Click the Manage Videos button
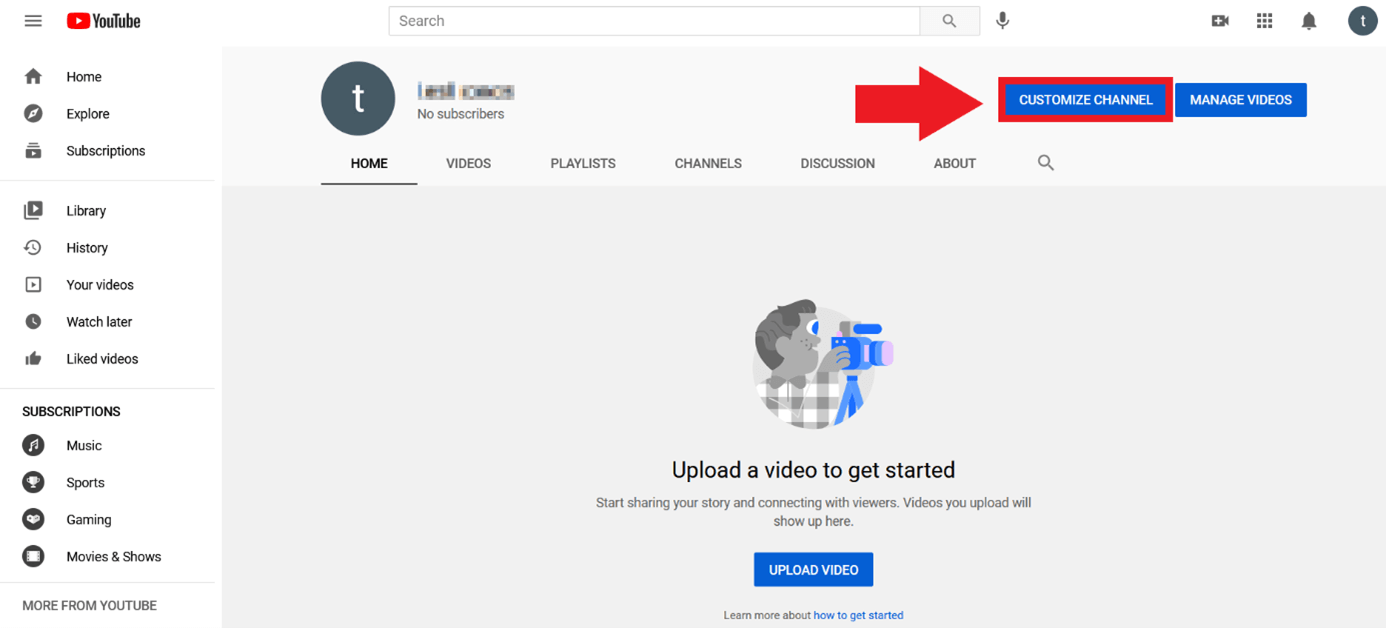Image resolution: width=1386 pixels, height=628 pixels. [x=1240, y=100]
